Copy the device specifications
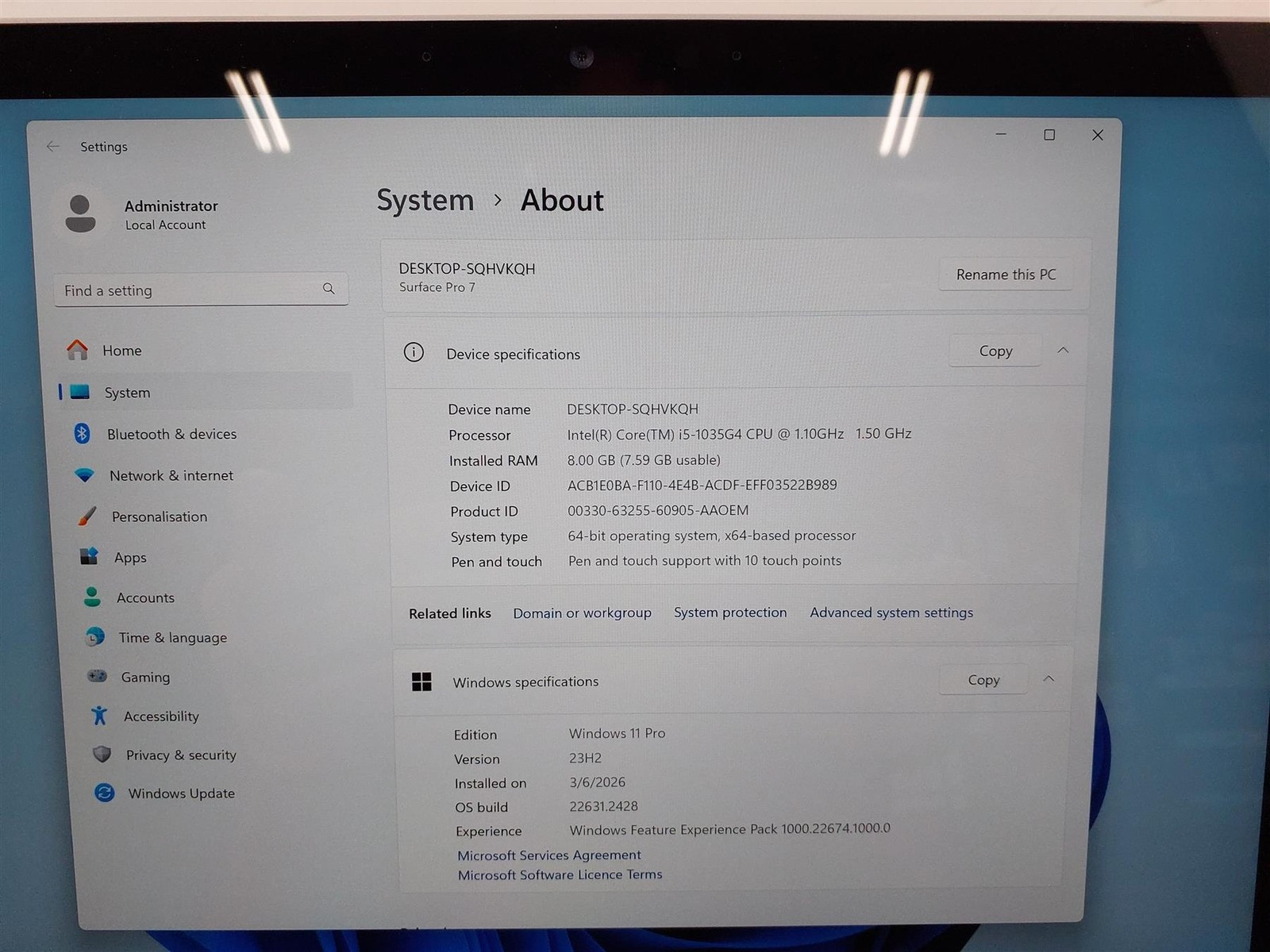This screenshot has height=952, width=1270. 995,351
